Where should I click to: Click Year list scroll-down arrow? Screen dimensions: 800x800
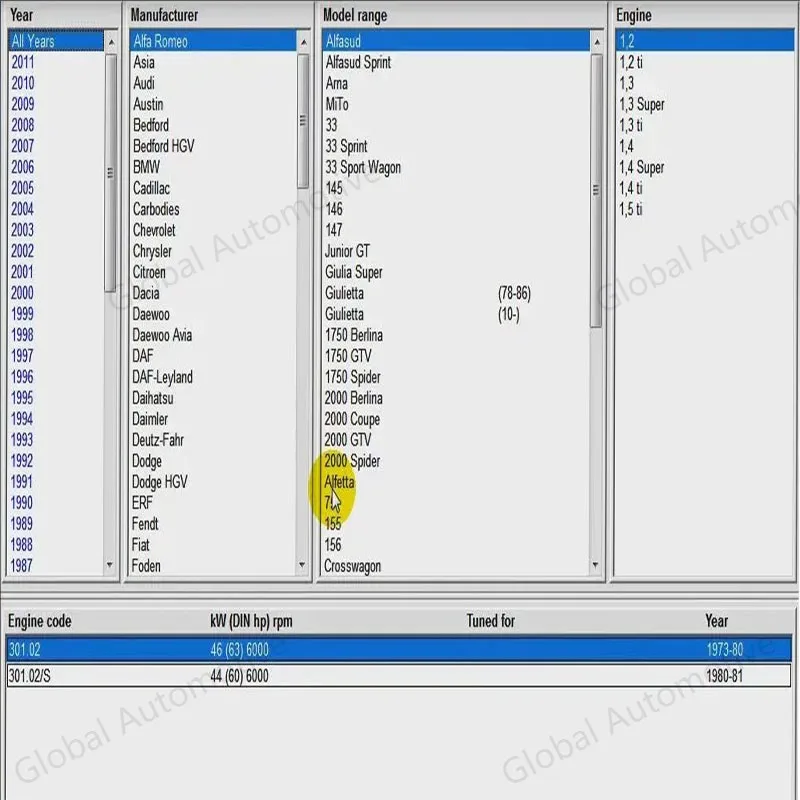point(110,565)
